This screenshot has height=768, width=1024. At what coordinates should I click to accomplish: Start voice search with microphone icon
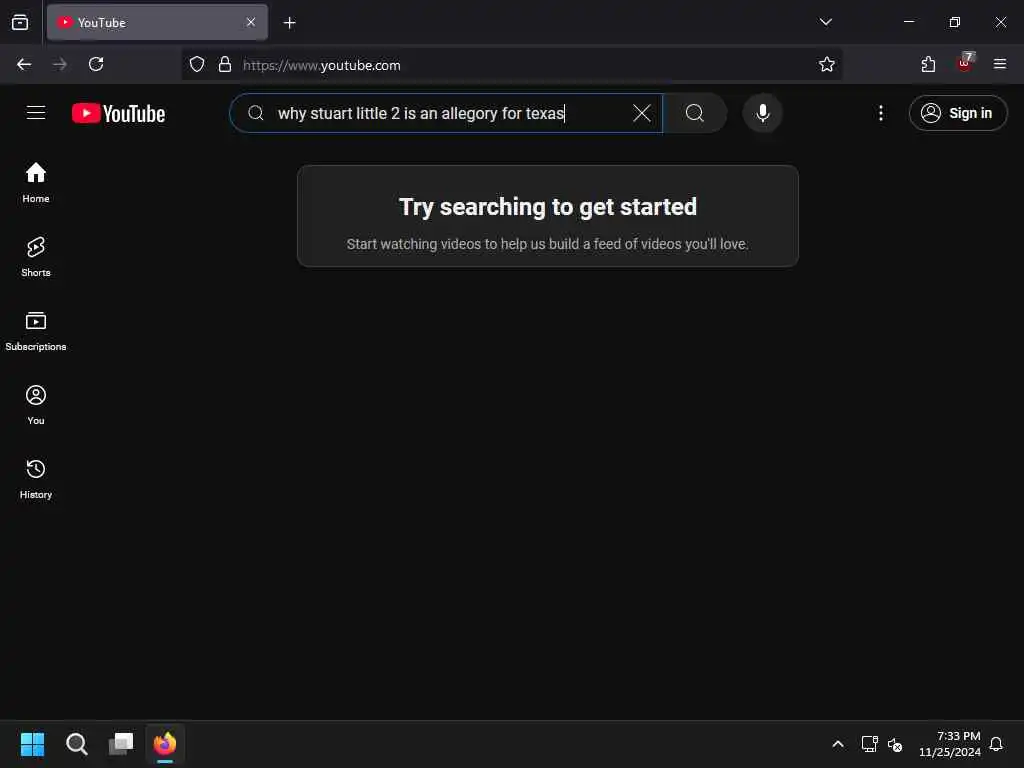(x=762, y=113)
